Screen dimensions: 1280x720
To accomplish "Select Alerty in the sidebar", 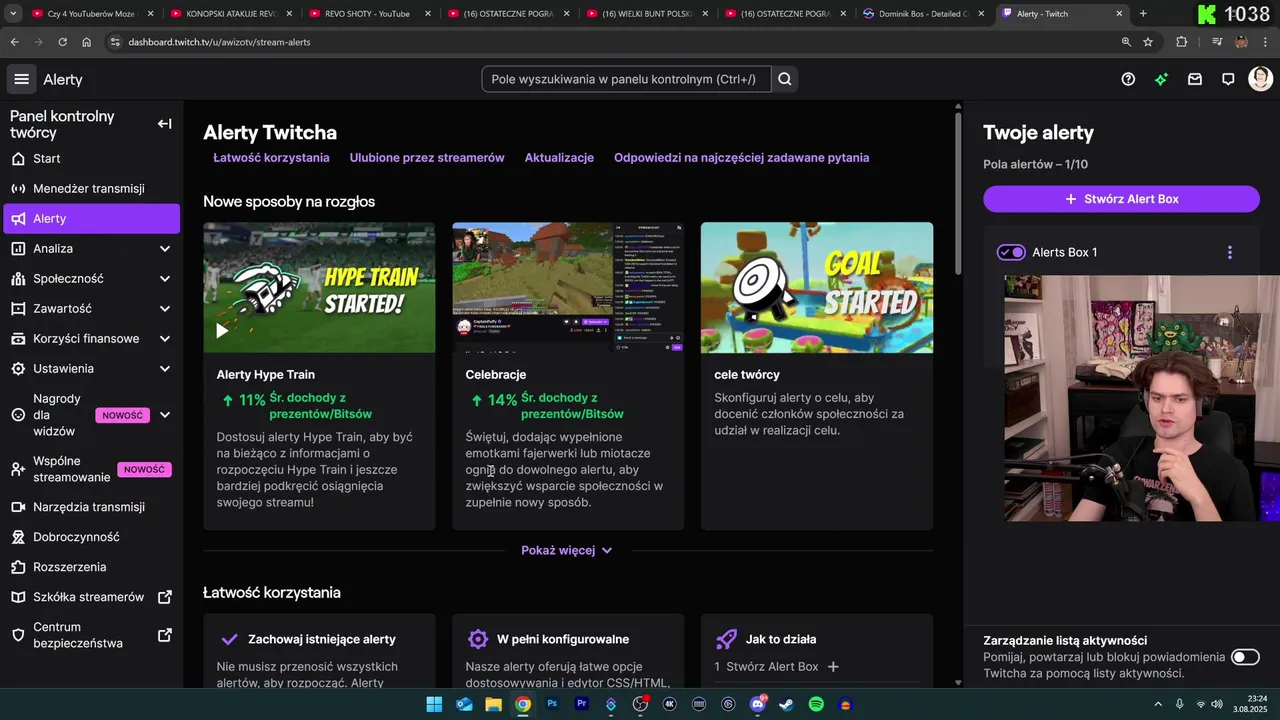I will 92,219.
